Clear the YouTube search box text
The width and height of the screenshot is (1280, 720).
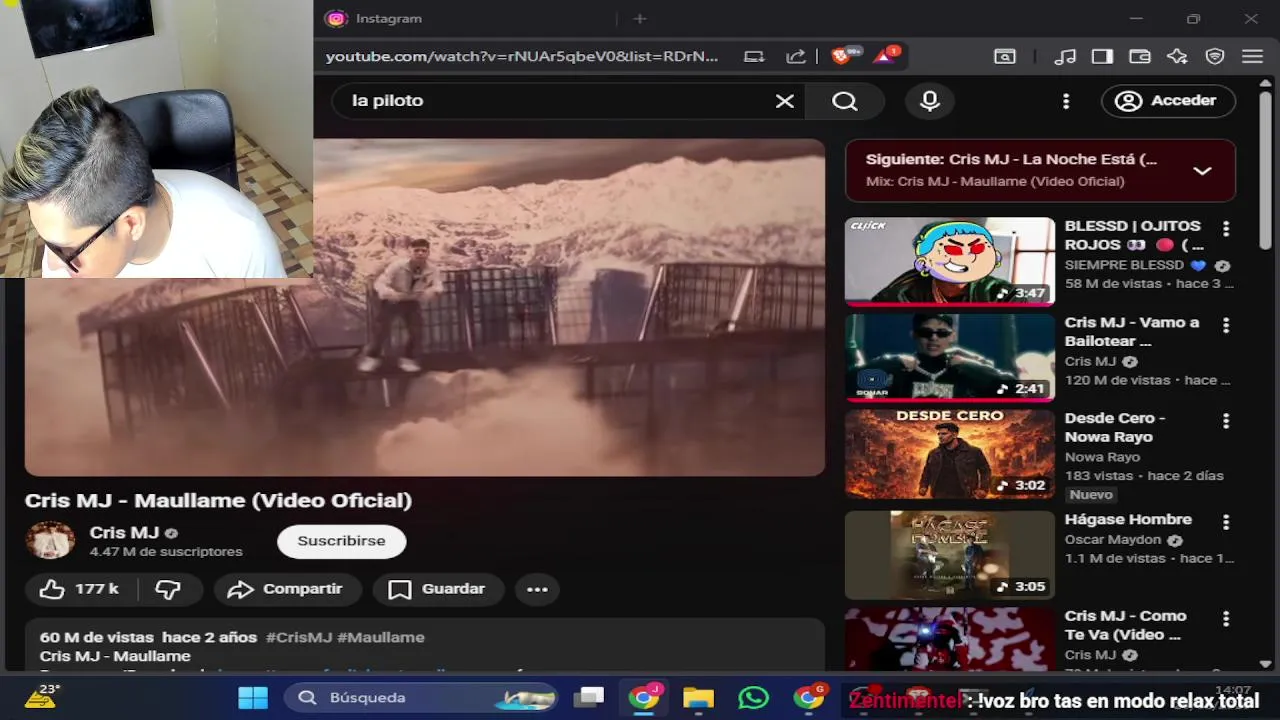coord(785,101)
